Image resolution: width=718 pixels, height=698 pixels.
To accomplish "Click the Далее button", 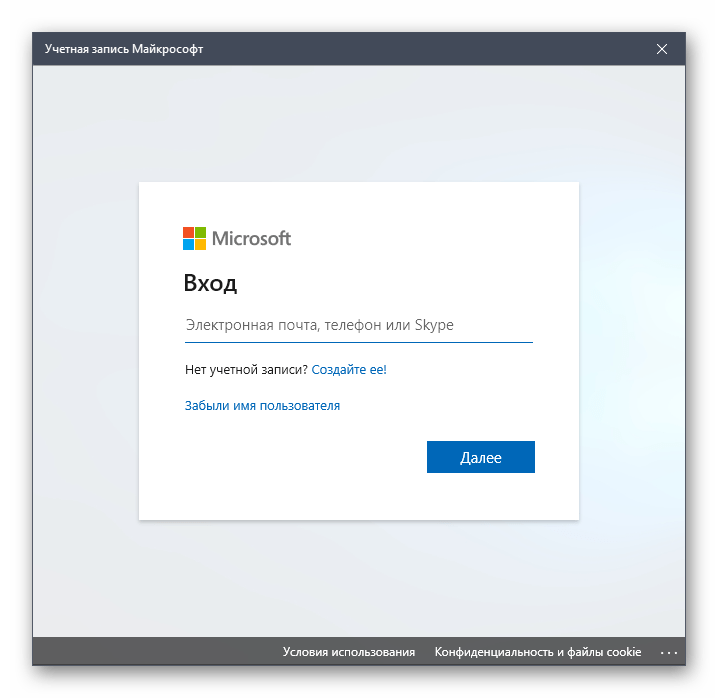I will (480, 457).
